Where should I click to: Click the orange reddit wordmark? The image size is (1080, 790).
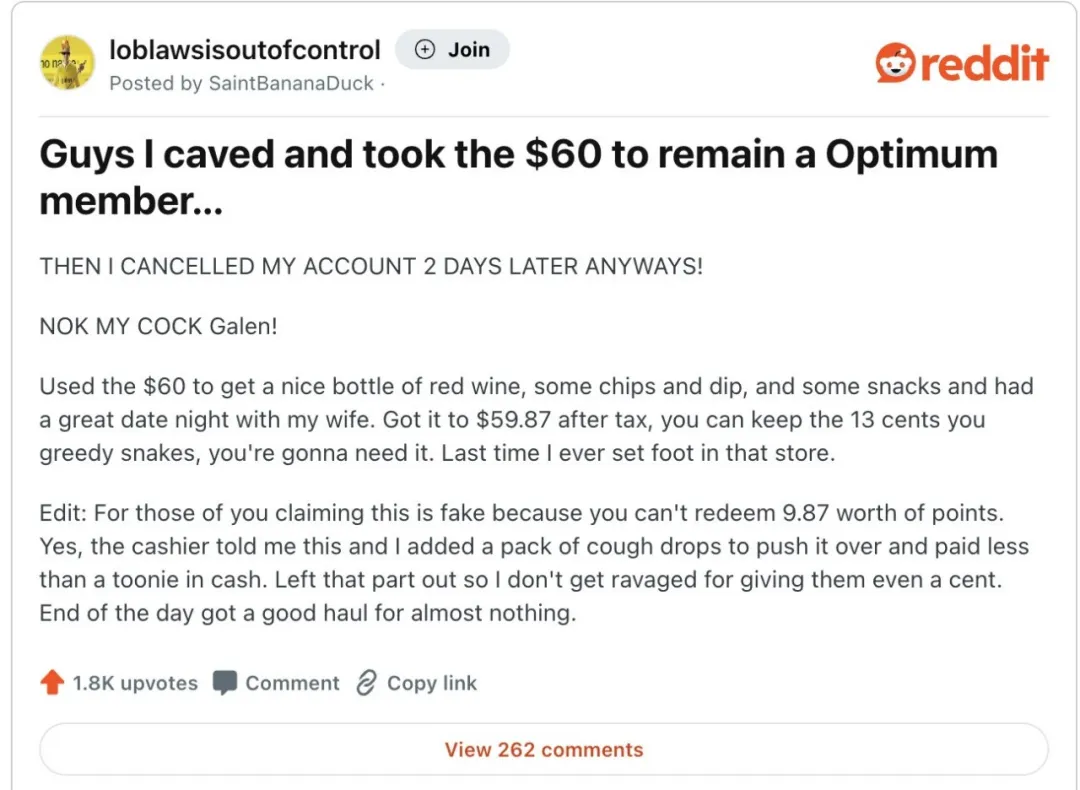(x=984, y=63)
